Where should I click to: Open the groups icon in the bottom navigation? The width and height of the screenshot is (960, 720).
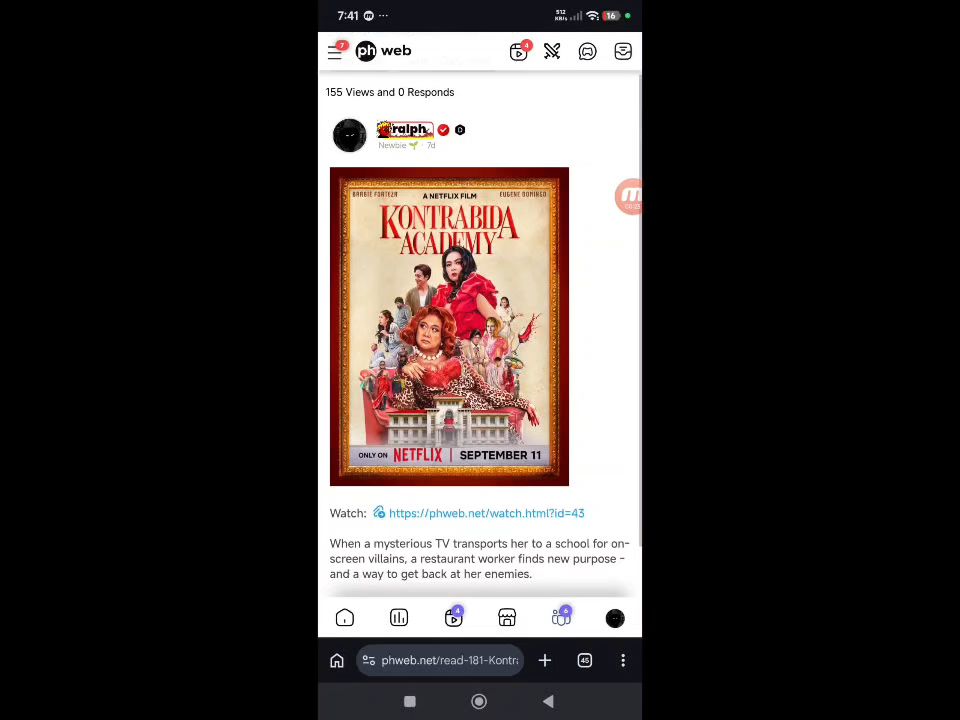(x=561, y=617)
